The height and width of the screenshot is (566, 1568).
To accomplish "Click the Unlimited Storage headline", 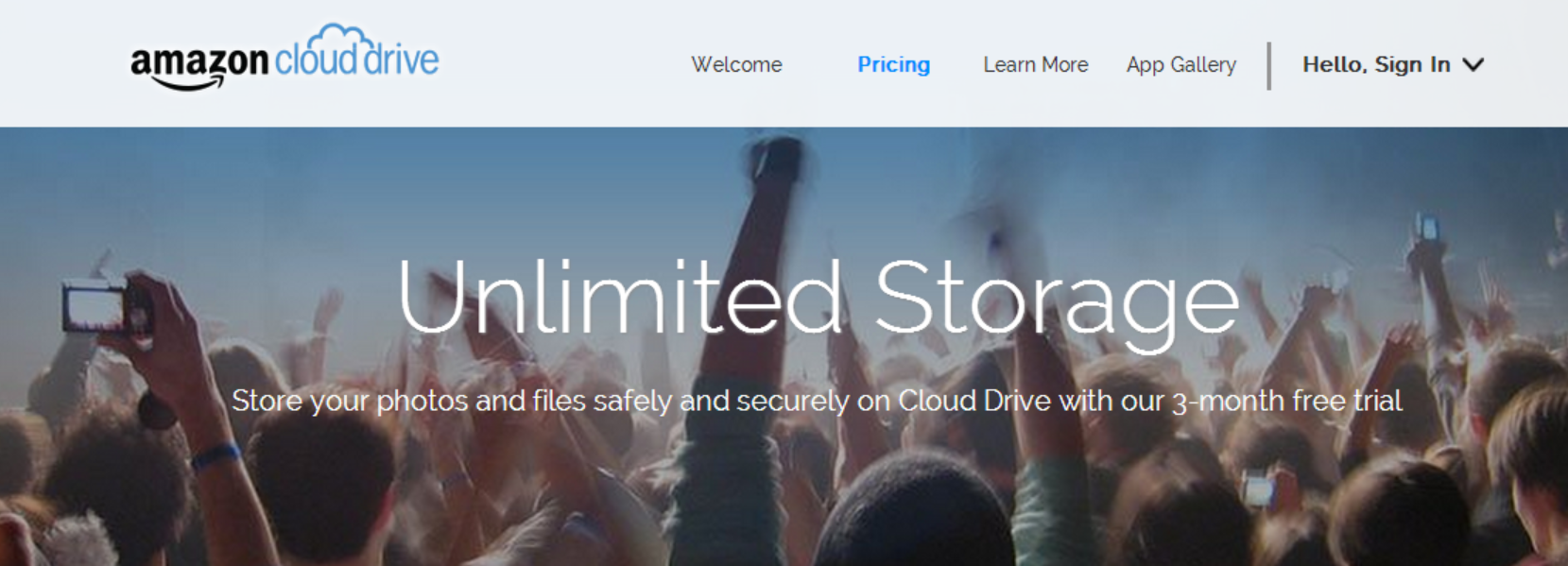I will tap(818, 299).
